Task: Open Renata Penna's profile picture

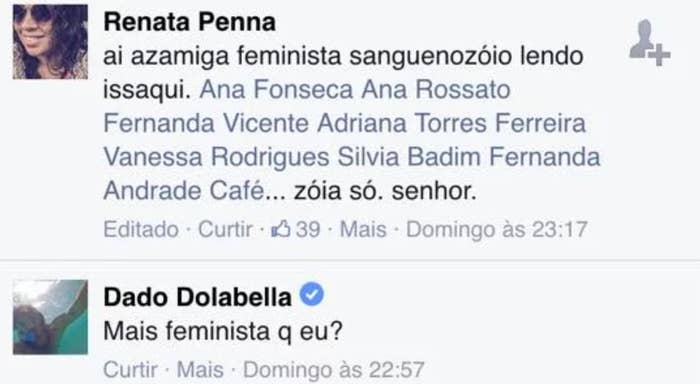Action: [50, 42]
